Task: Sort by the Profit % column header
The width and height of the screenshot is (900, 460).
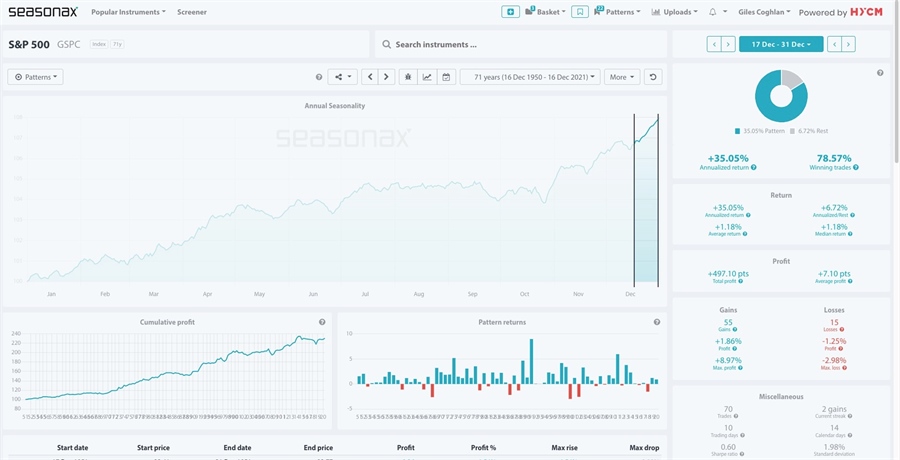Action: (x=483, y=448)
